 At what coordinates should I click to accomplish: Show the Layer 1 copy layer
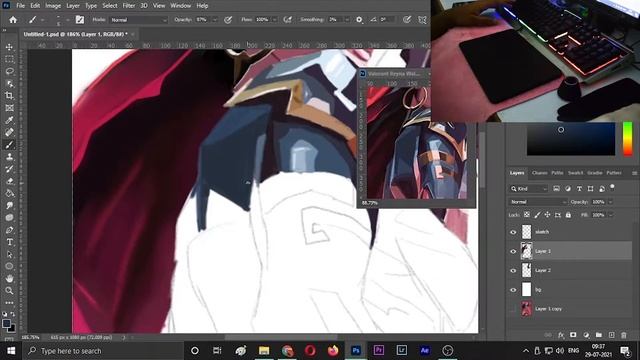[513, 309]
